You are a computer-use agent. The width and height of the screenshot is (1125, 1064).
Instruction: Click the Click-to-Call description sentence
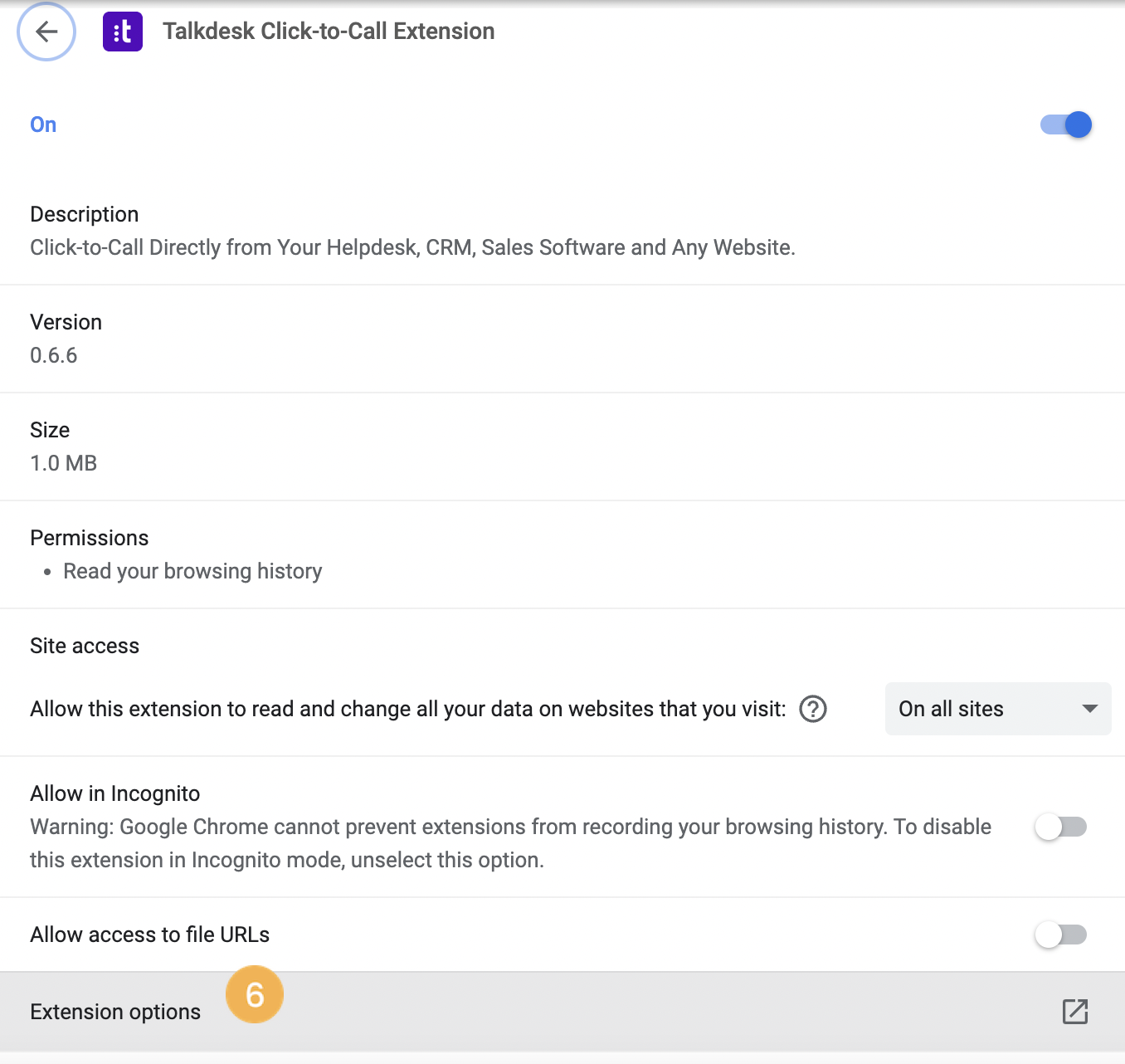[x=412, y=247]
